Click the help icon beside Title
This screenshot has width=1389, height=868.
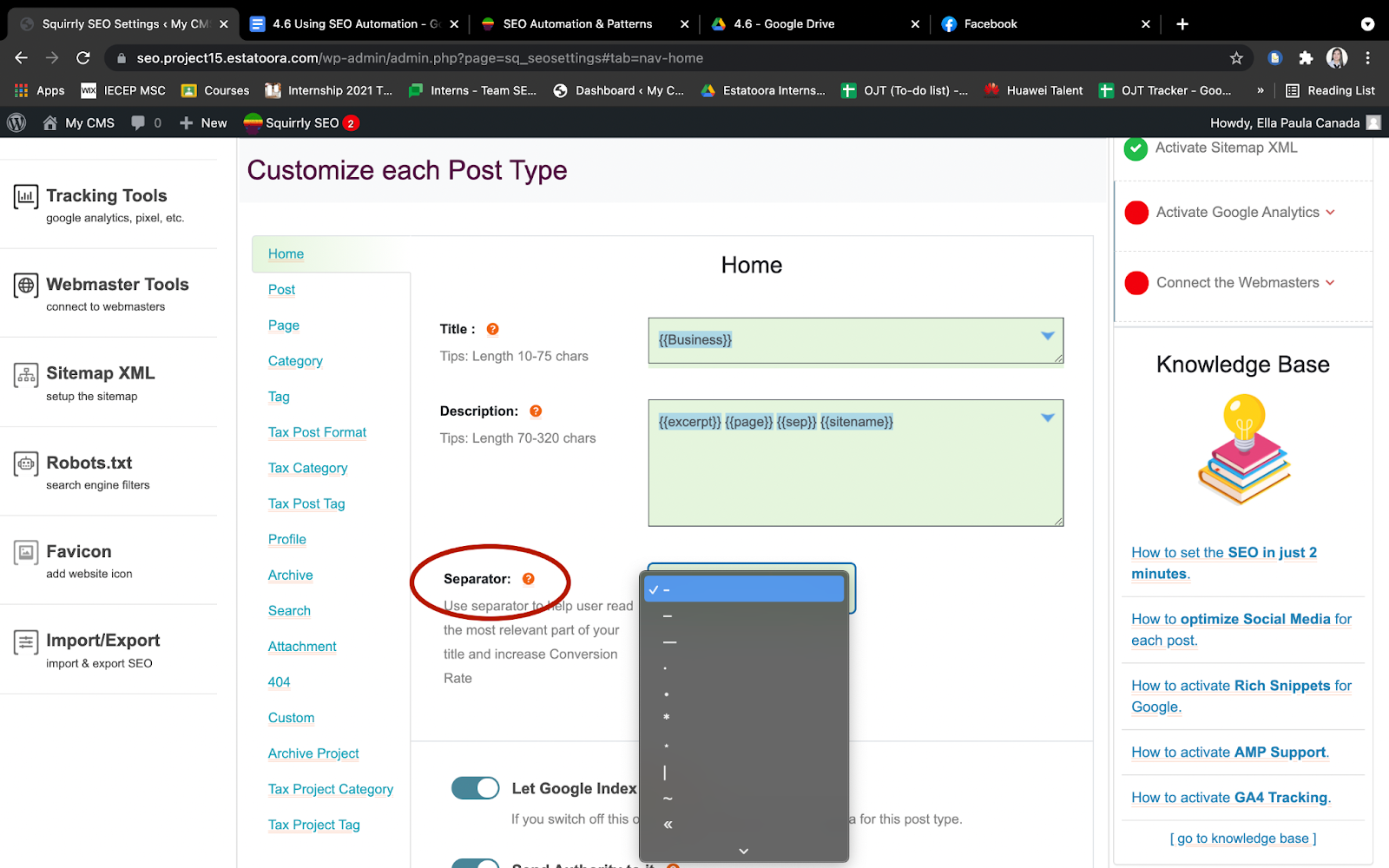click(492, 329)
